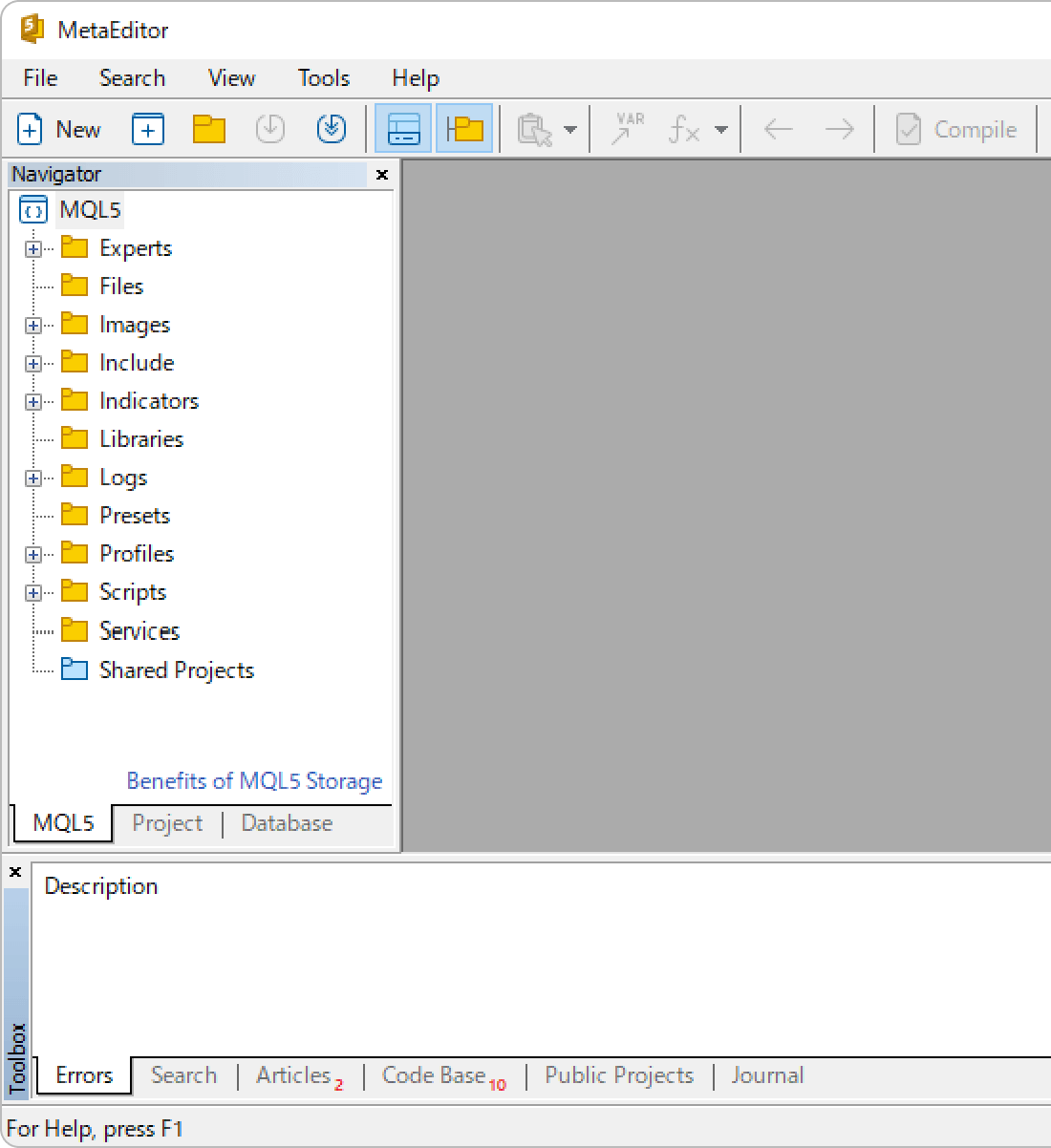This screenshot has width=1051, height=1148.
Task: Expand the Logs folder
Action: click(x=33, y=478)
